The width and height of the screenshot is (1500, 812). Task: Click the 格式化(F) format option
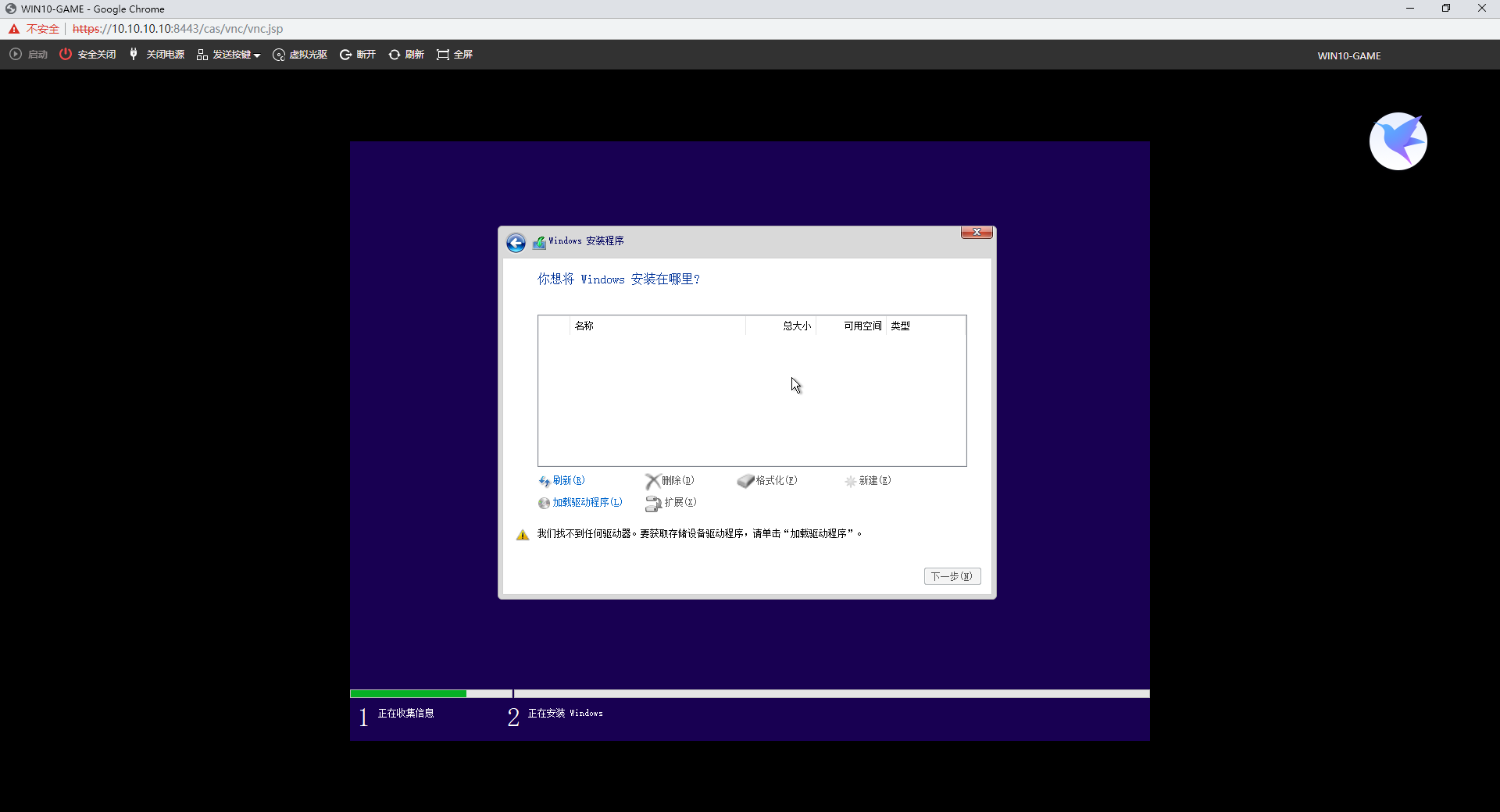point(767,481)
